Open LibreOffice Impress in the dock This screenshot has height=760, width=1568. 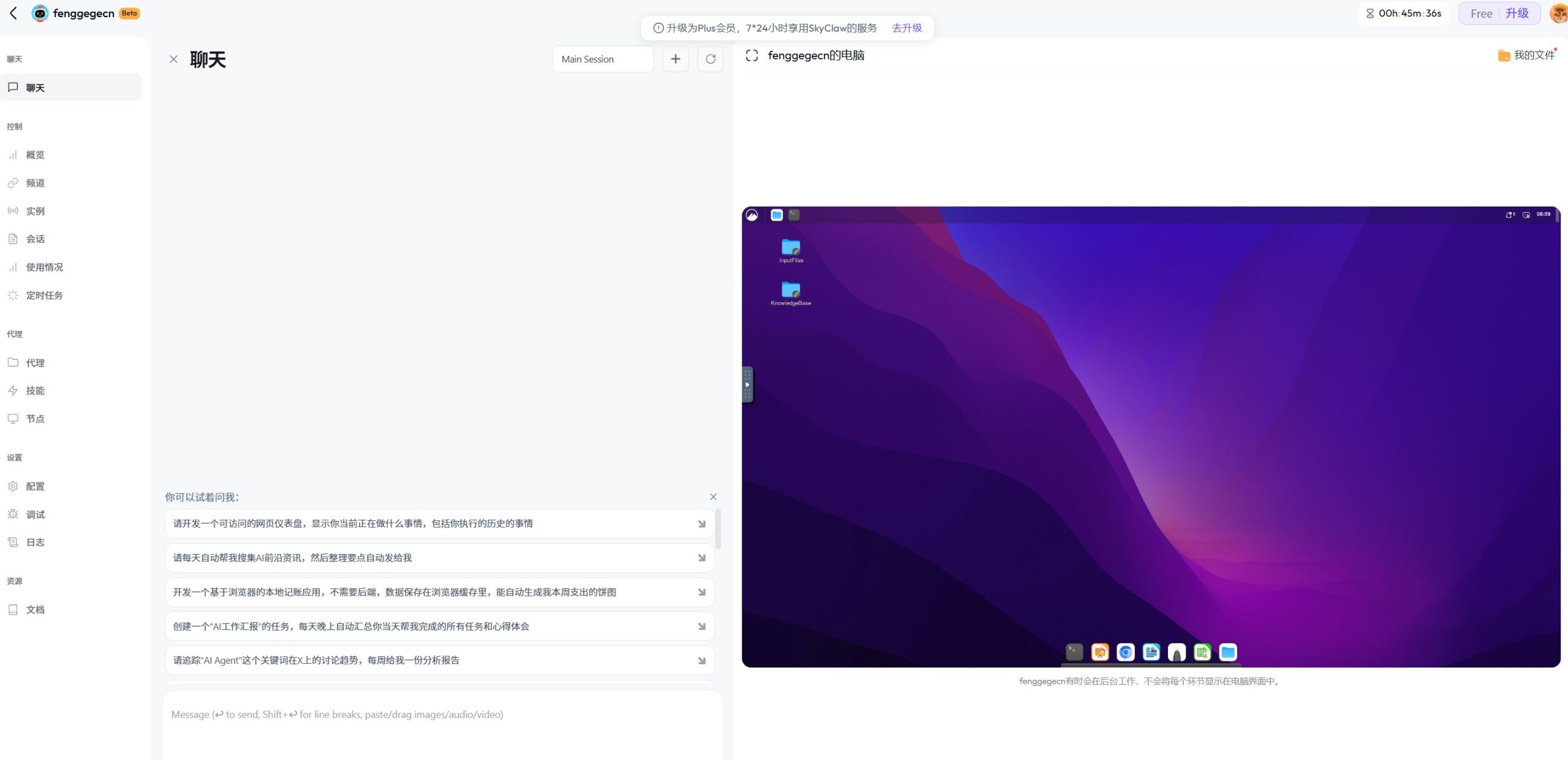(1099, 652)
